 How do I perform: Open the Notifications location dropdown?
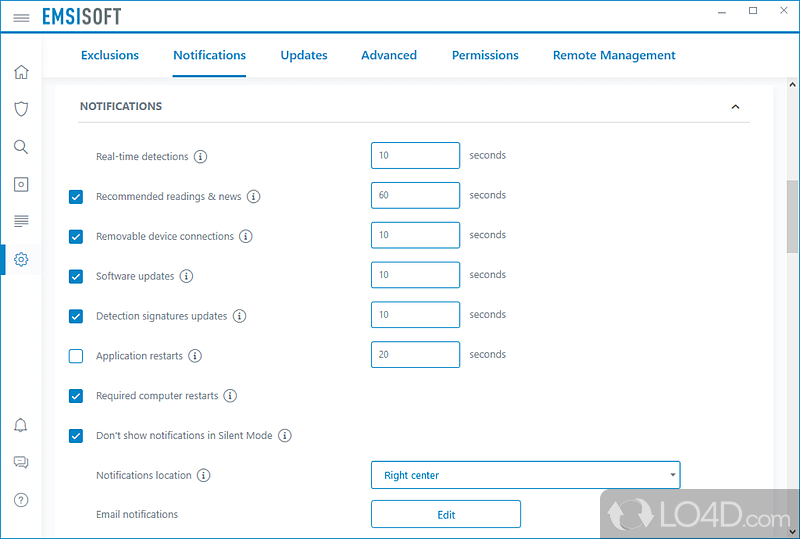525,475
